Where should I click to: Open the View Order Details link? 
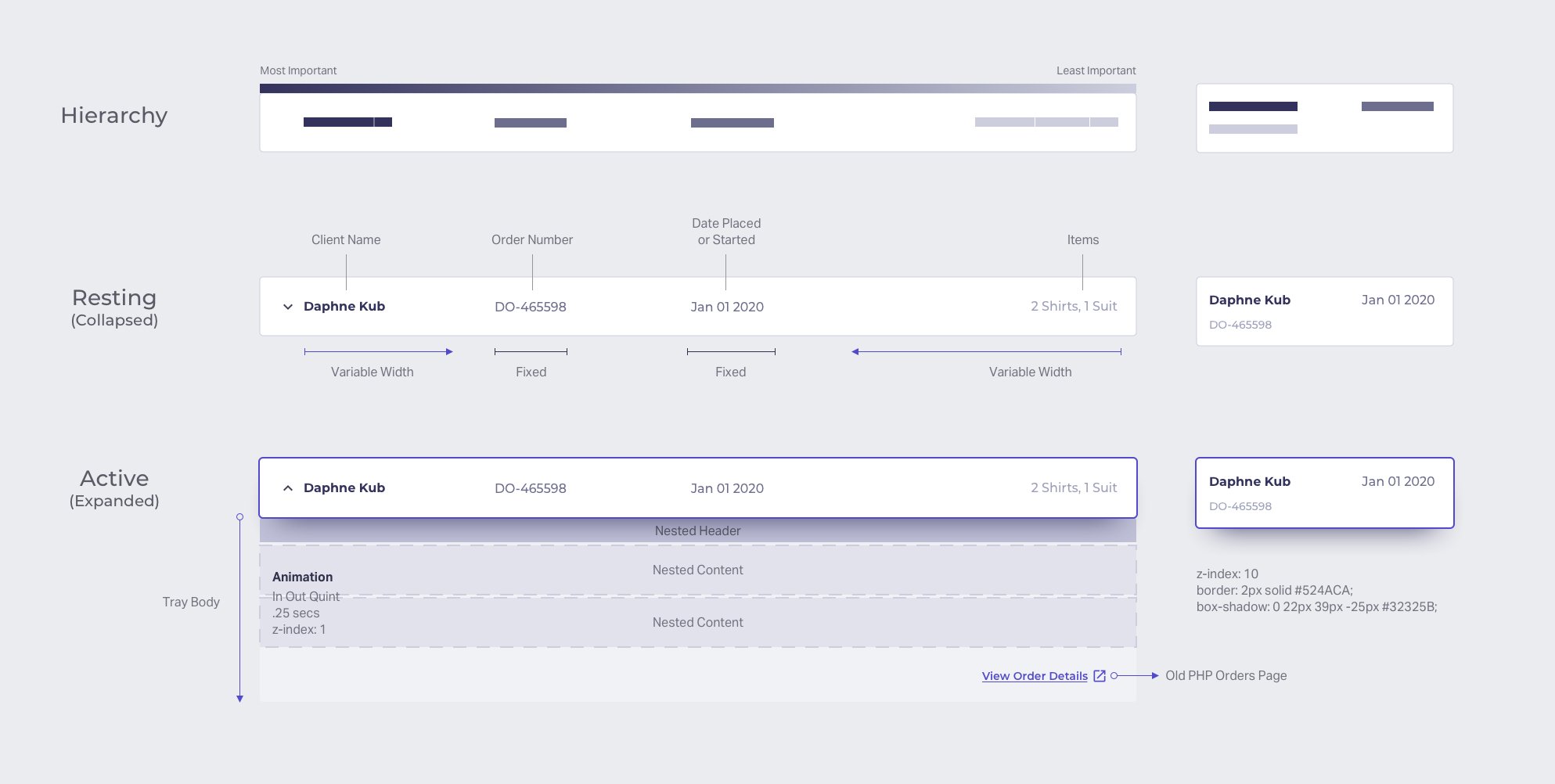(x=1035, y=676)
